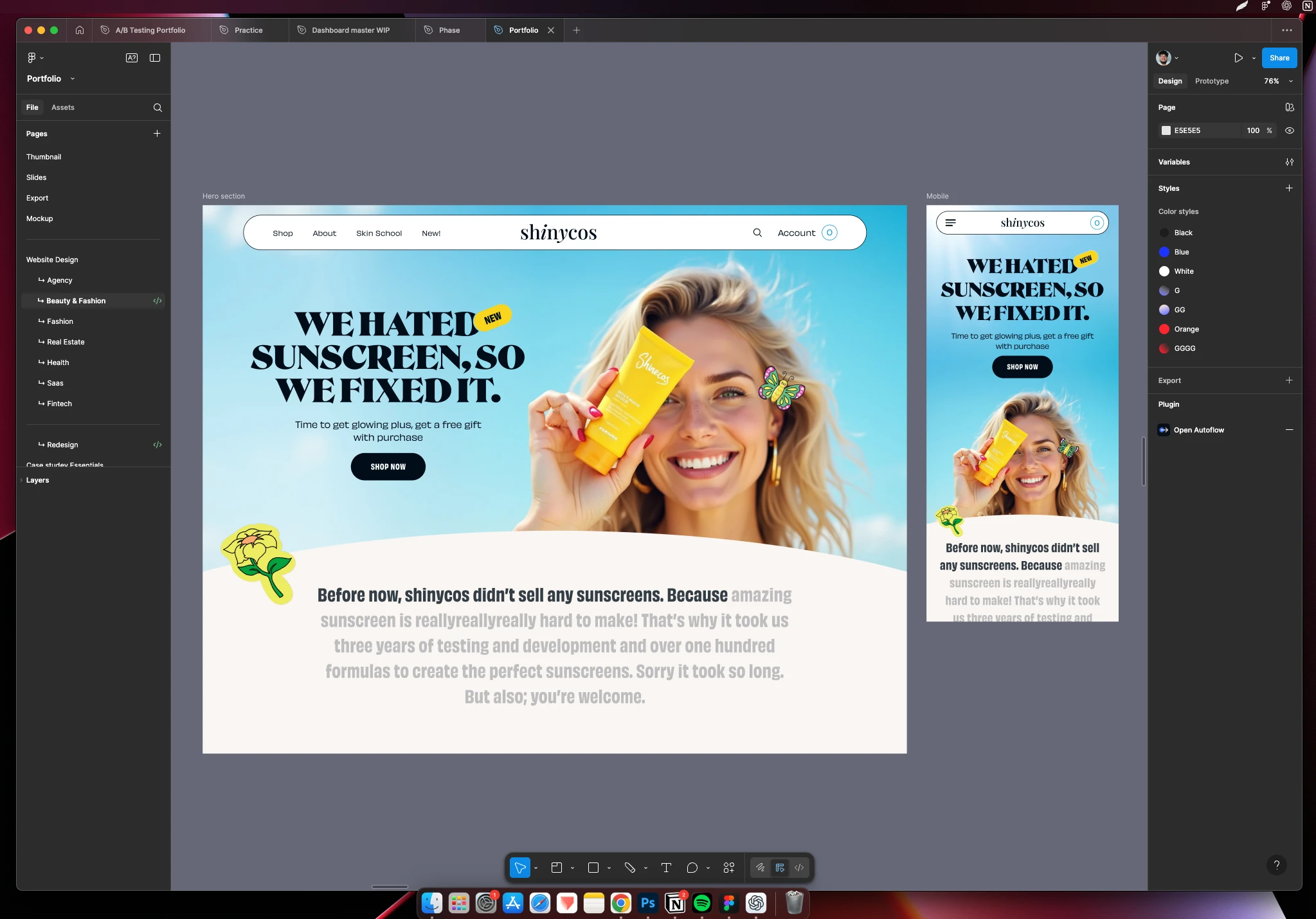The height and width of the screenshot is (919, 1316).
Task: Open the Pen tools dropdown arrow
Action: coord(645,868)
